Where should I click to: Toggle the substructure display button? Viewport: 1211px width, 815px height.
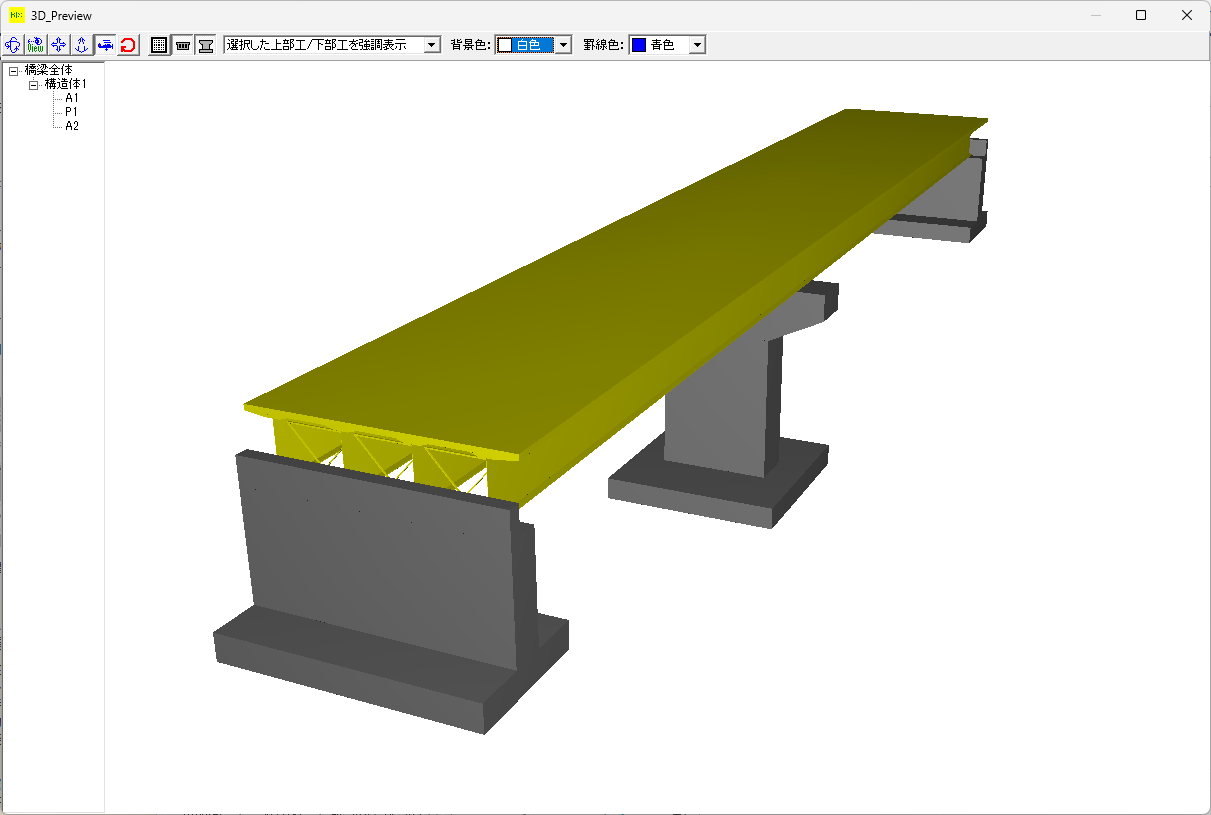point(205,45)
